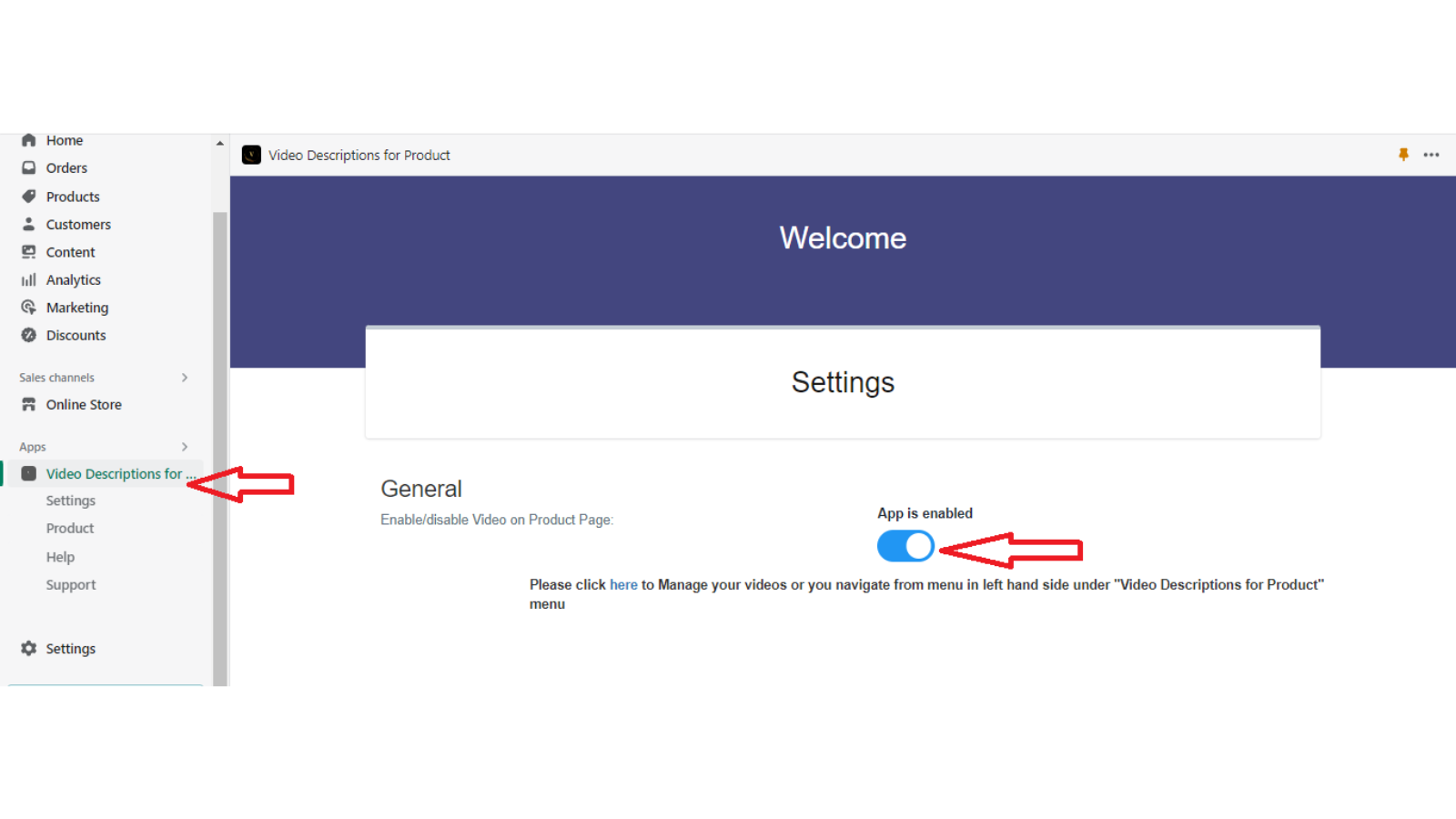The height and width of the screenshot is (819, 1456).
Task: Click the here link to manage videos
Action: [x=623, y=584]
